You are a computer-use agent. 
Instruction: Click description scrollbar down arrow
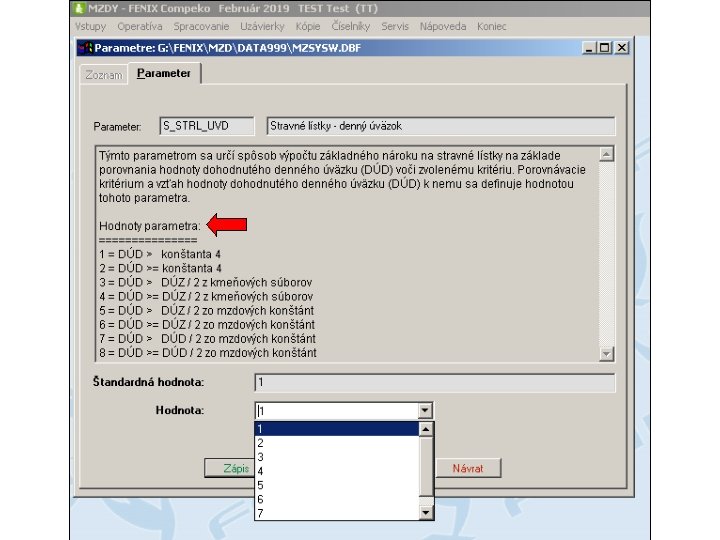[606, 354]
